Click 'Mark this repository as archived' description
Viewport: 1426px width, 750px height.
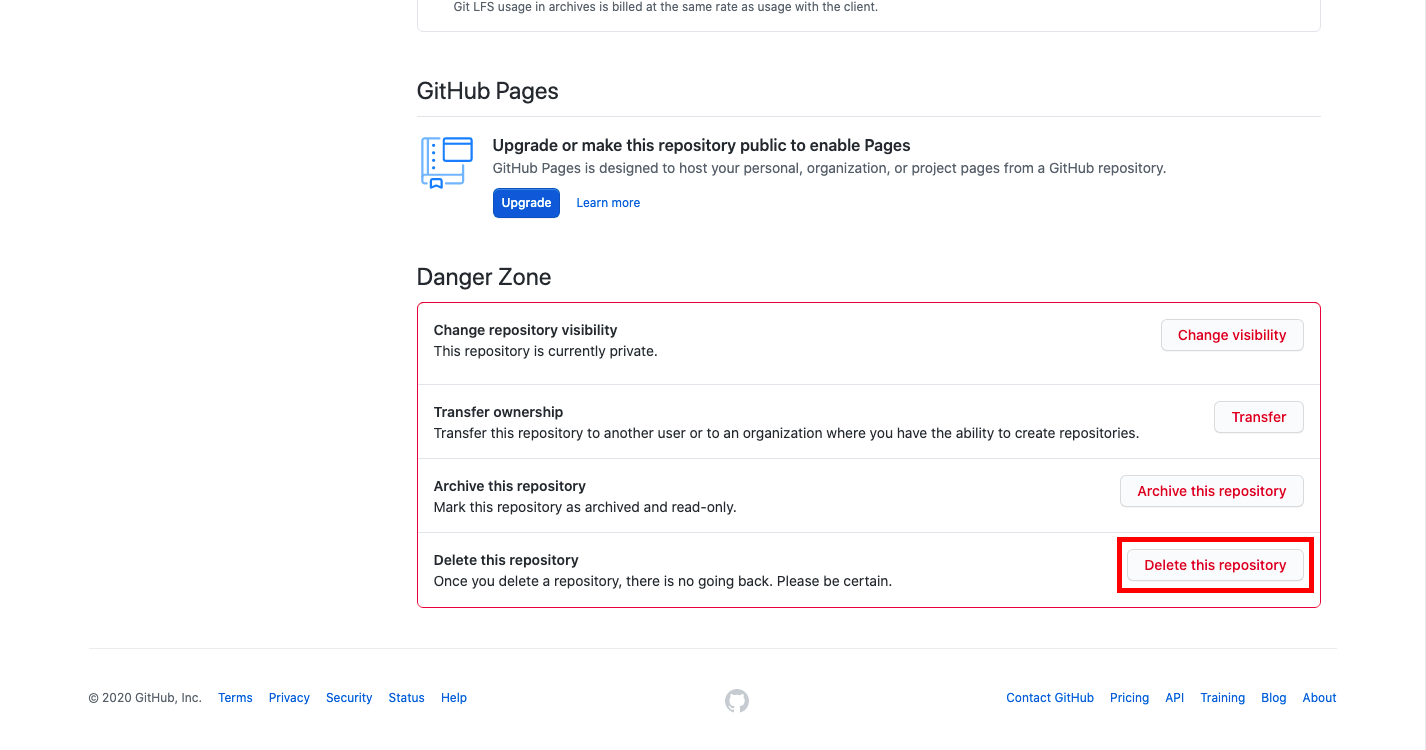pyautogui.click(x=584, y=508)
